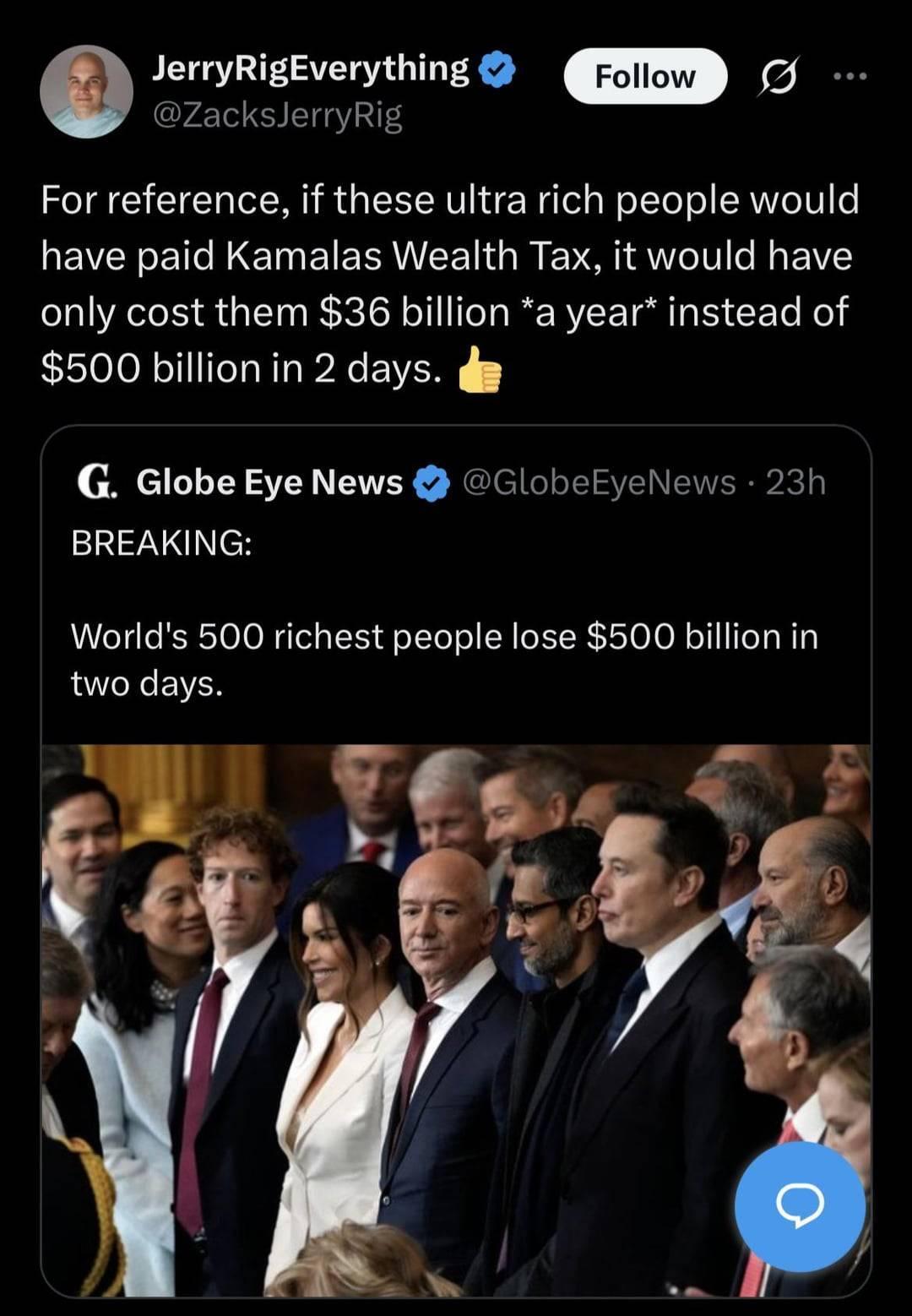Click the thumbs up emoji in tweet
The height and width of the screenshot is (1316, 912).
point(480,370)
